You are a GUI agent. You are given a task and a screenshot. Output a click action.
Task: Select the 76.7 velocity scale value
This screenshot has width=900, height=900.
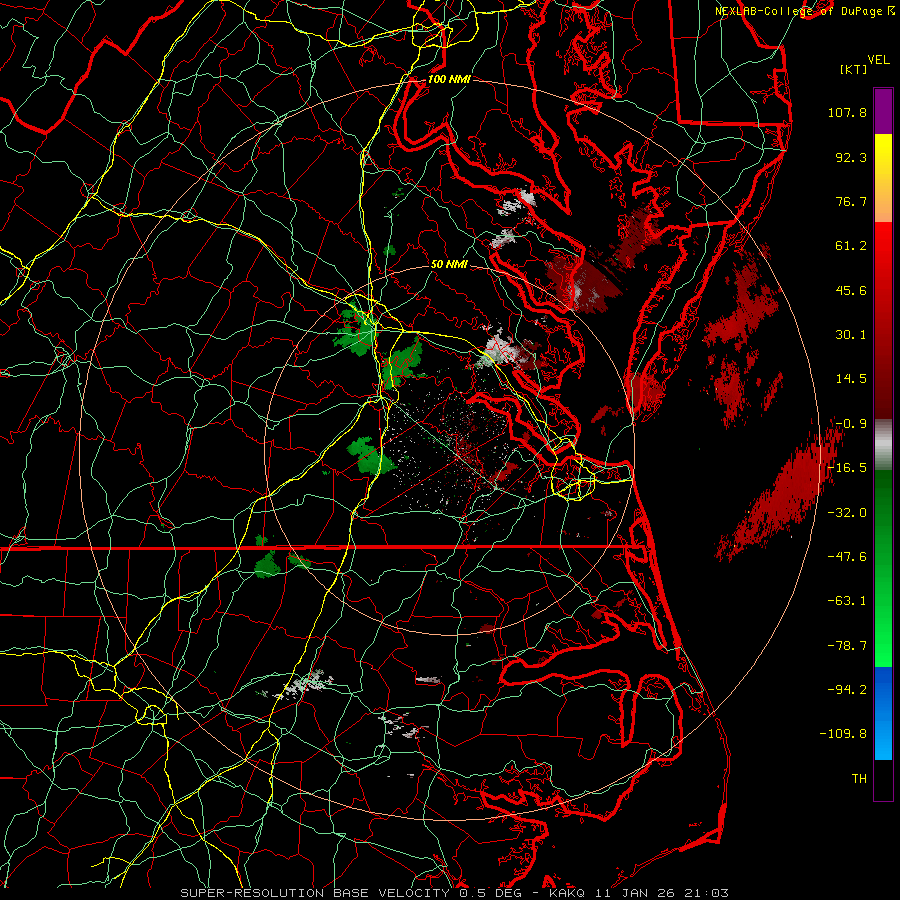pyautogui.click(x=851, y=201)
